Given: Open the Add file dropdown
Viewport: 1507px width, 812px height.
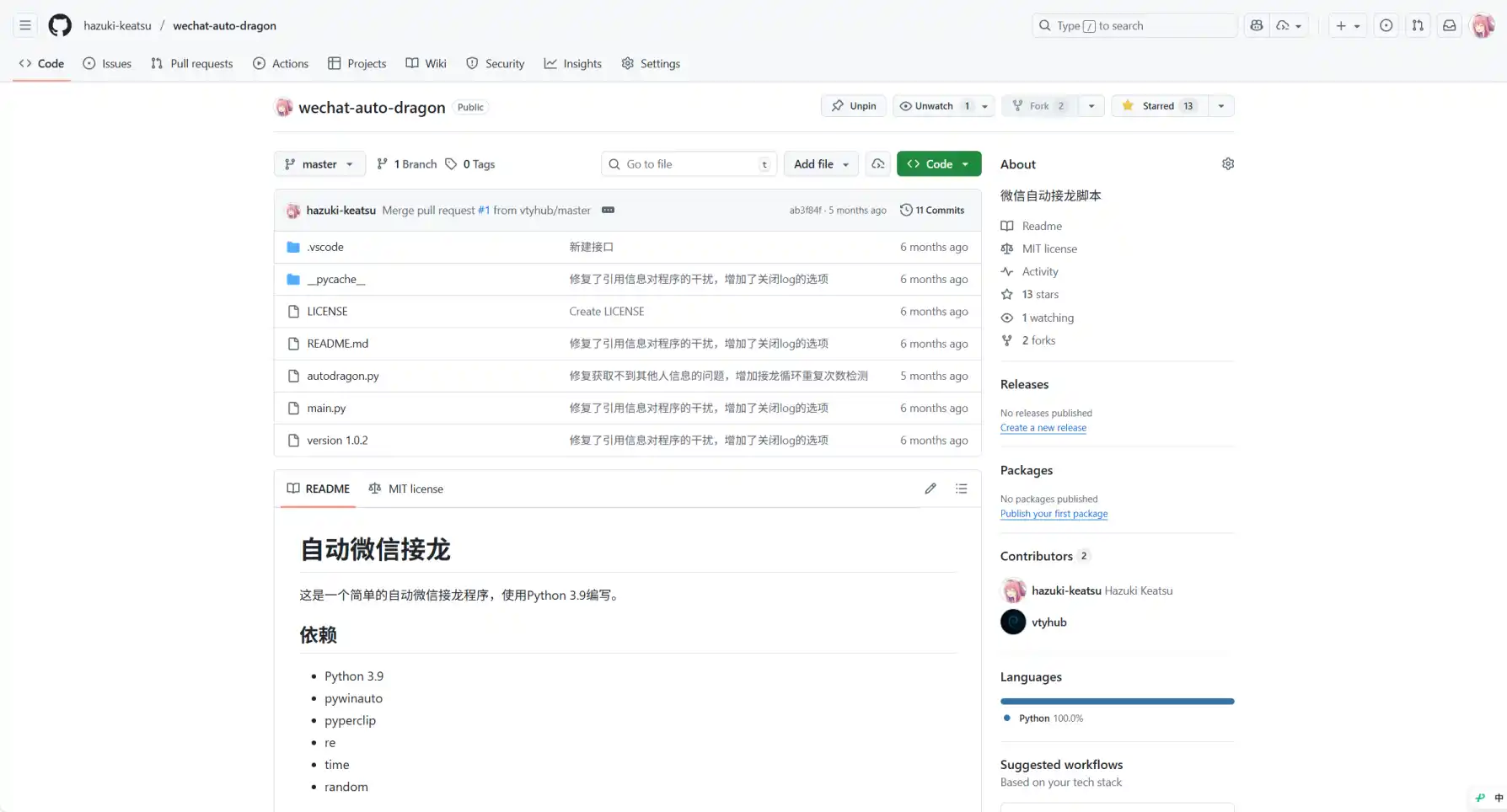Looking at the screenshot, I should [820, 163].
